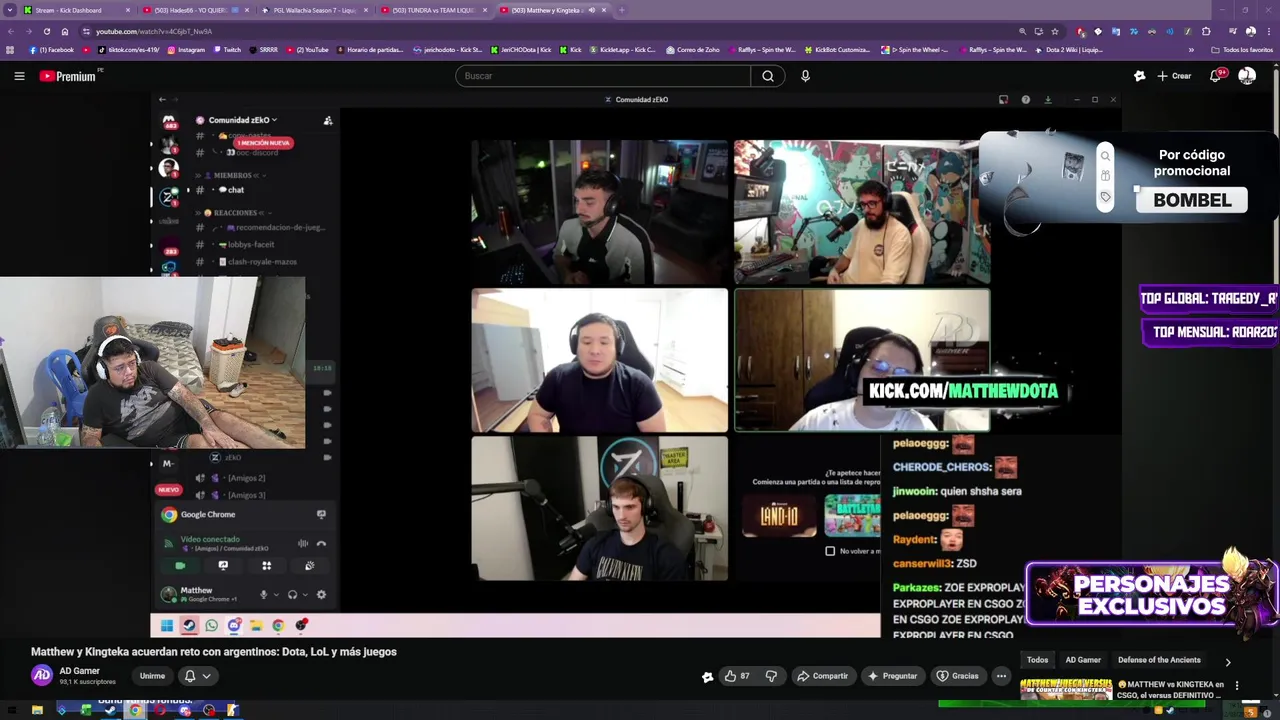Open JeriCHODota Kick bookmark
This screenshot has width=1280, height=720.
[520, 50]
